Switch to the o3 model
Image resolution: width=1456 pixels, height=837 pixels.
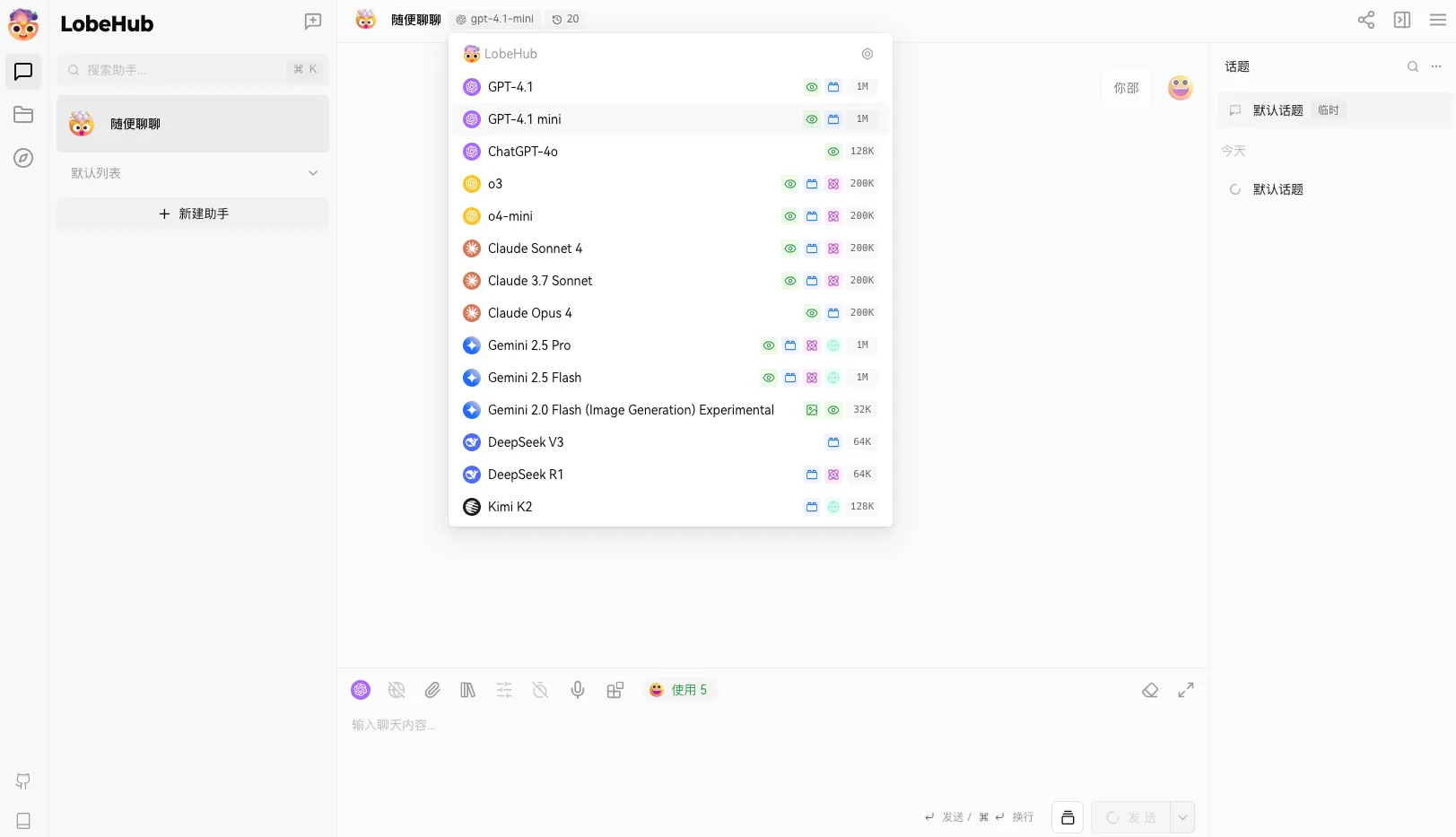670,184
